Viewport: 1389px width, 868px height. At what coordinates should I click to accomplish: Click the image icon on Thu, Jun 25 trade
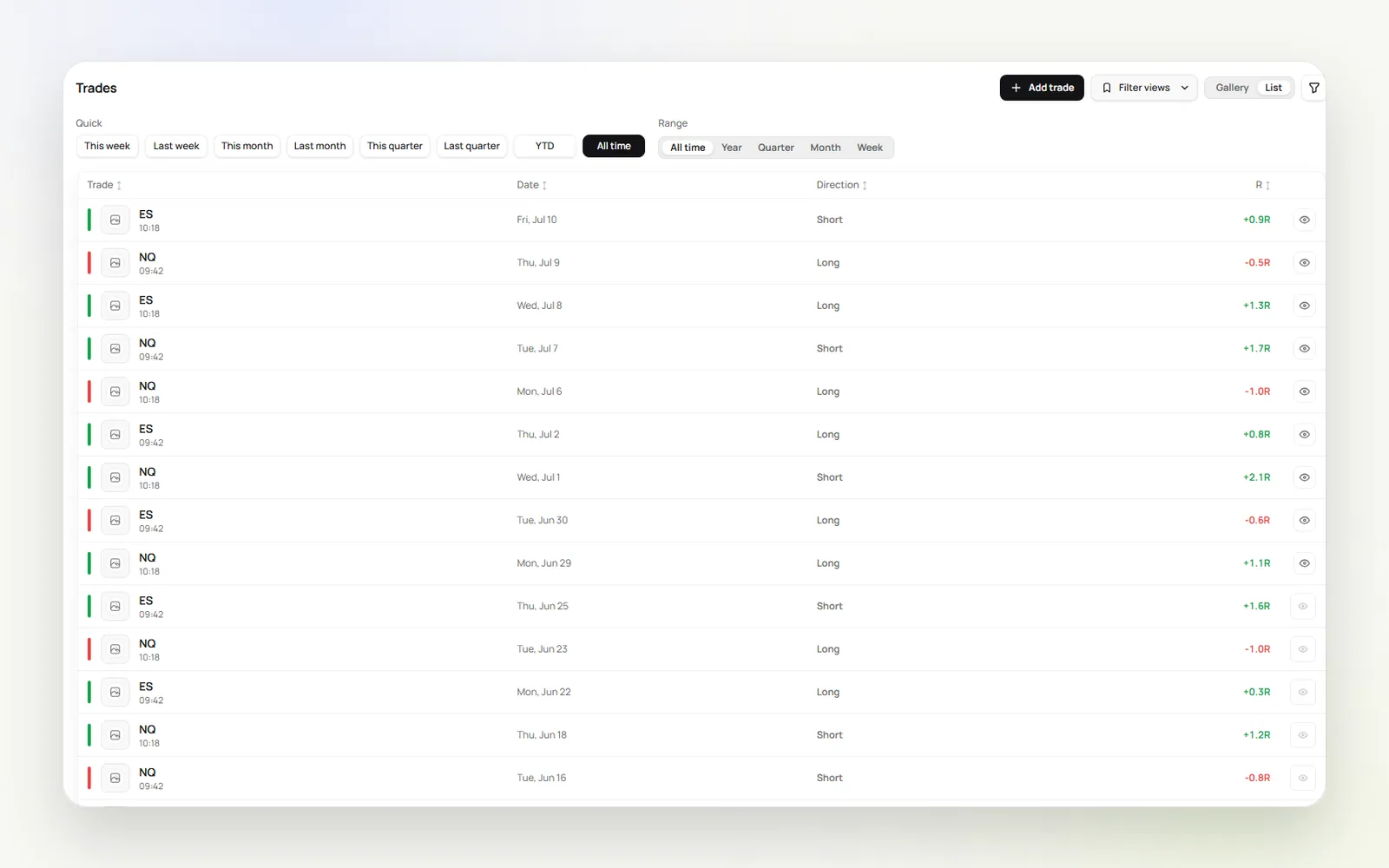pyautogui.click(x=115, y=607)
